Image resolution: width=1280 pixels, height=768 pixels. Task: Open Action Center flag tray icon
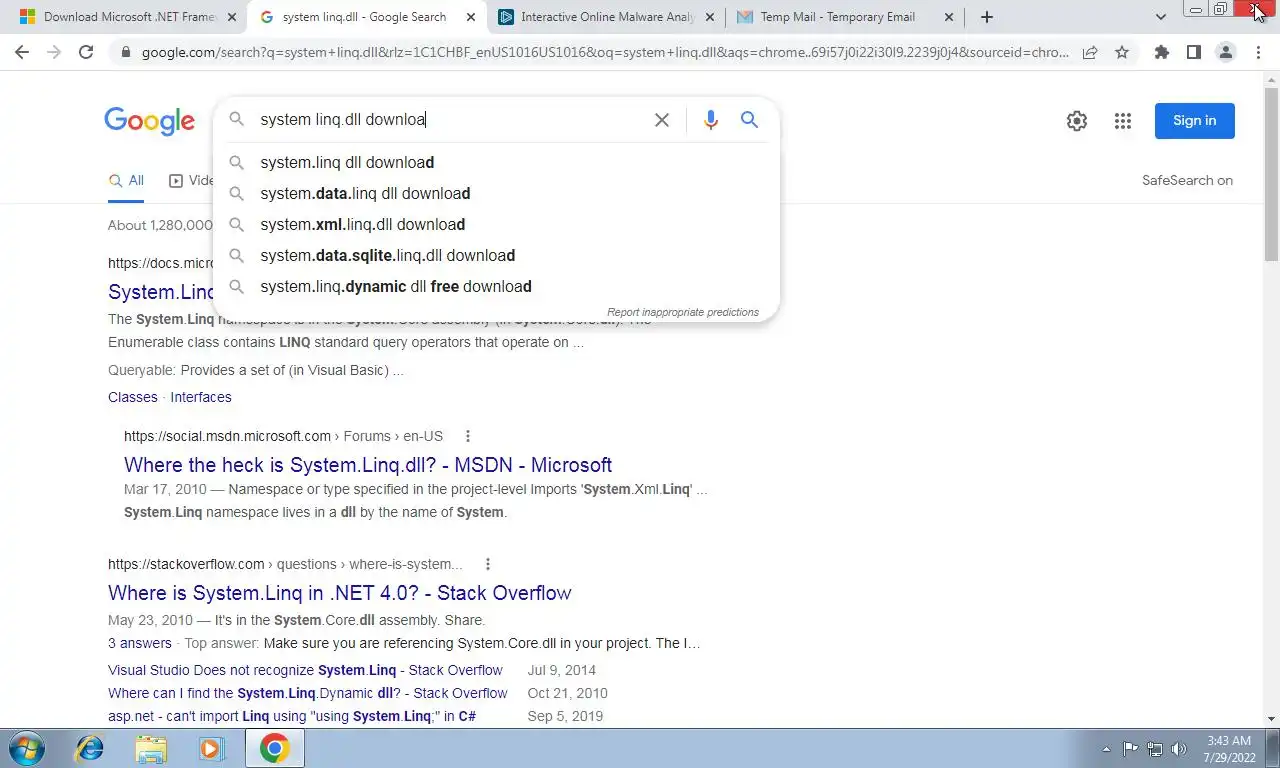[x=1130, y=748]
